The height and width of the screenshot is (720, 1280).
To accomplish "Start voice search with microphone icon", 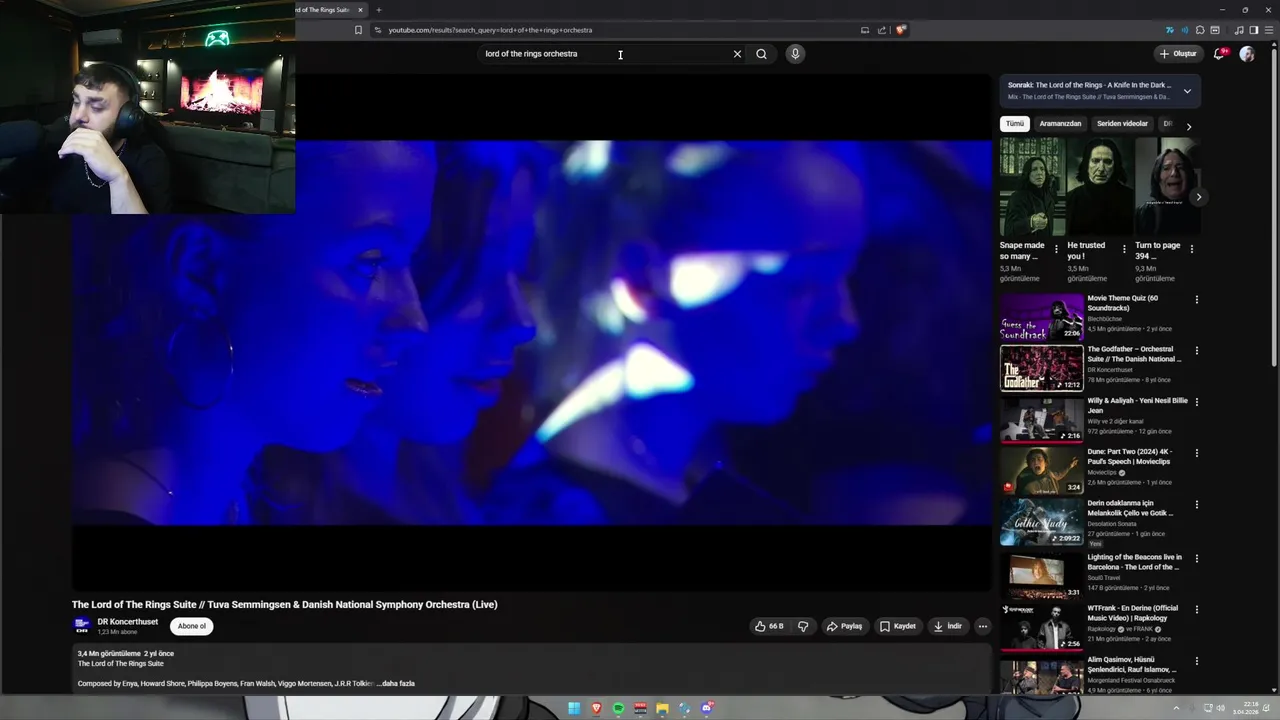I will pos(795,54).
